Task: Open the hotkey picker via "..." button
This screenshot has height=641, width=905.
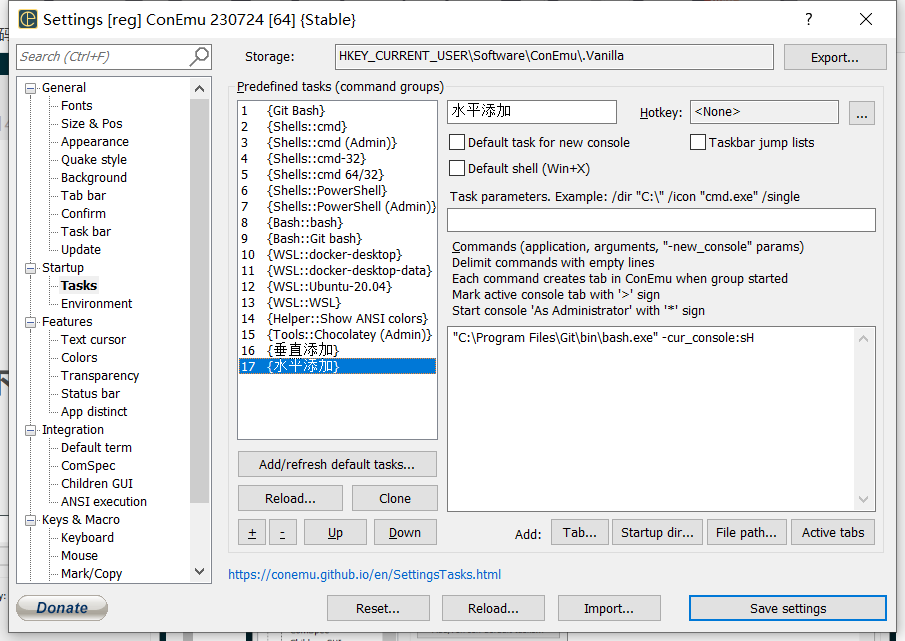Action: (x=861, y=112)
